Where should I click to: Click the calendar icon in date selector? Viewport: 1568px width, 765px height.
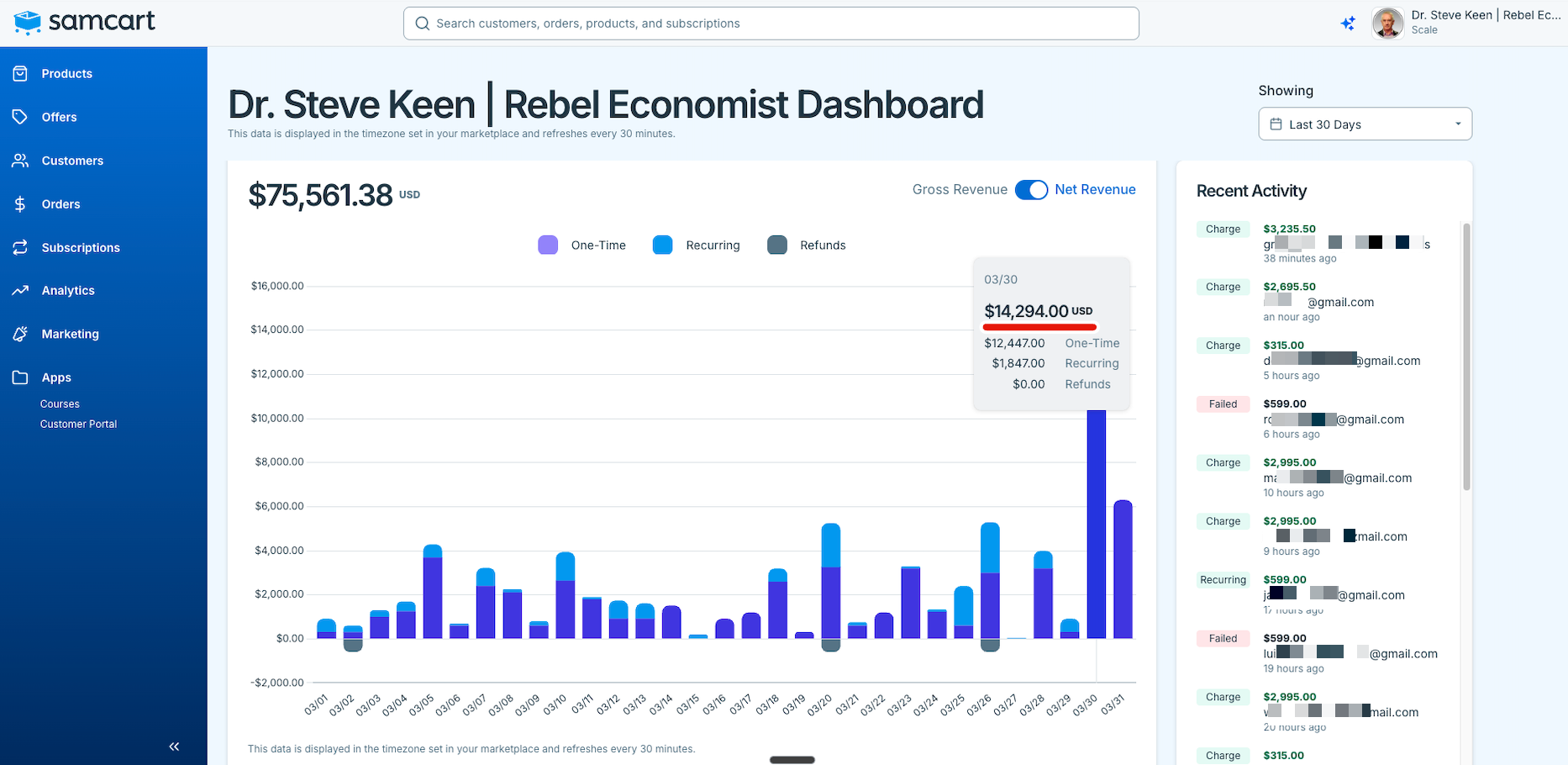tap(1276, 124)
